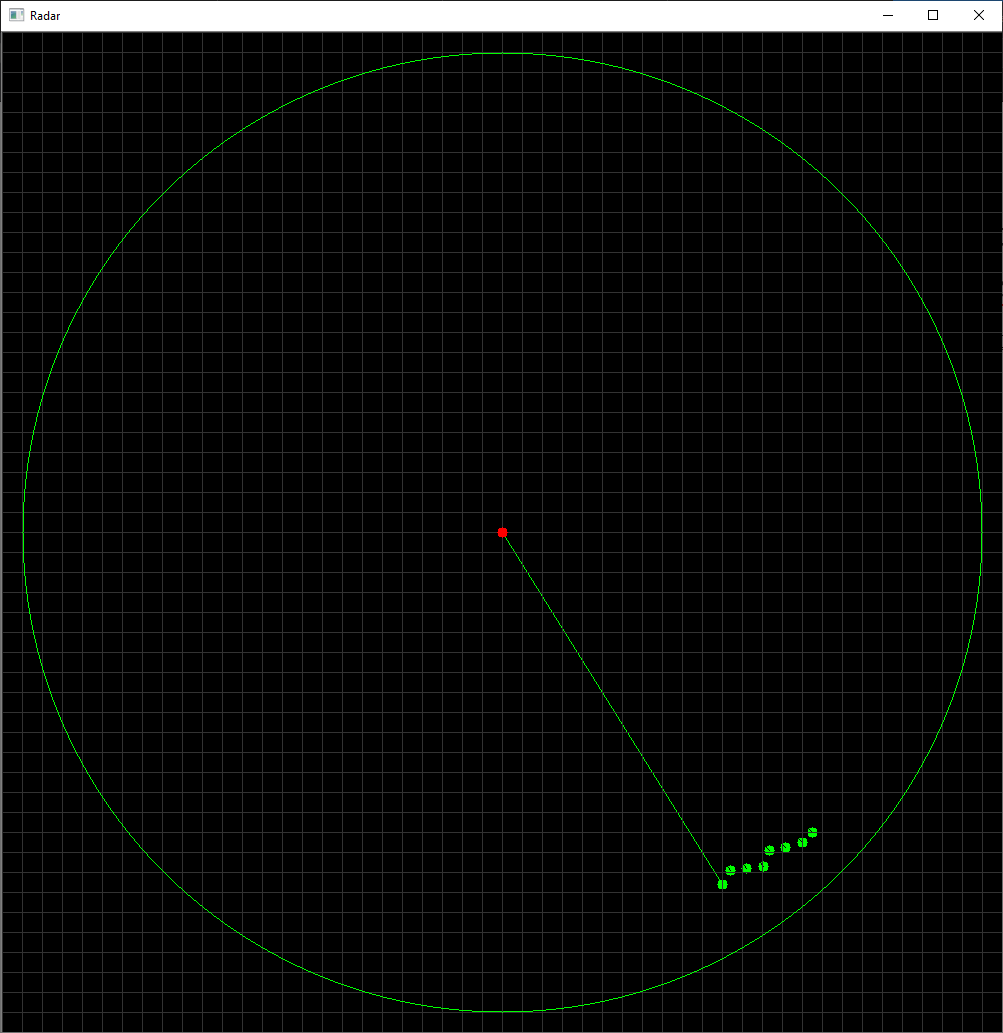Click the rightmost edge of the radar circle
1003x1033 pixels.
[x=982, y=532]
